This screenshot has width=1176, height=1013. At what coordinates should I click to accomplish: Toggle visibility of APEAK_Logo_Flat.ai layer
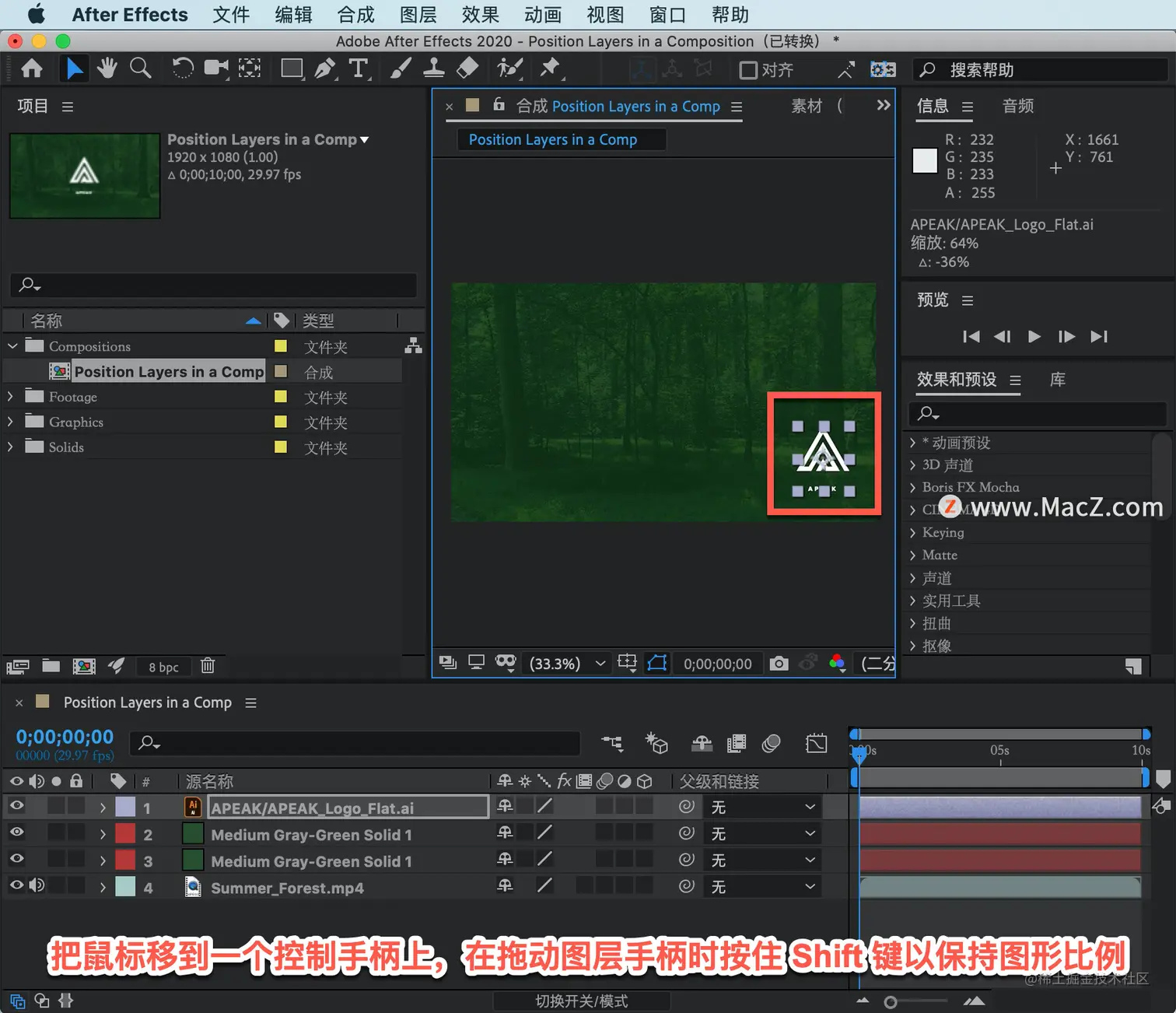click(16, 805)
